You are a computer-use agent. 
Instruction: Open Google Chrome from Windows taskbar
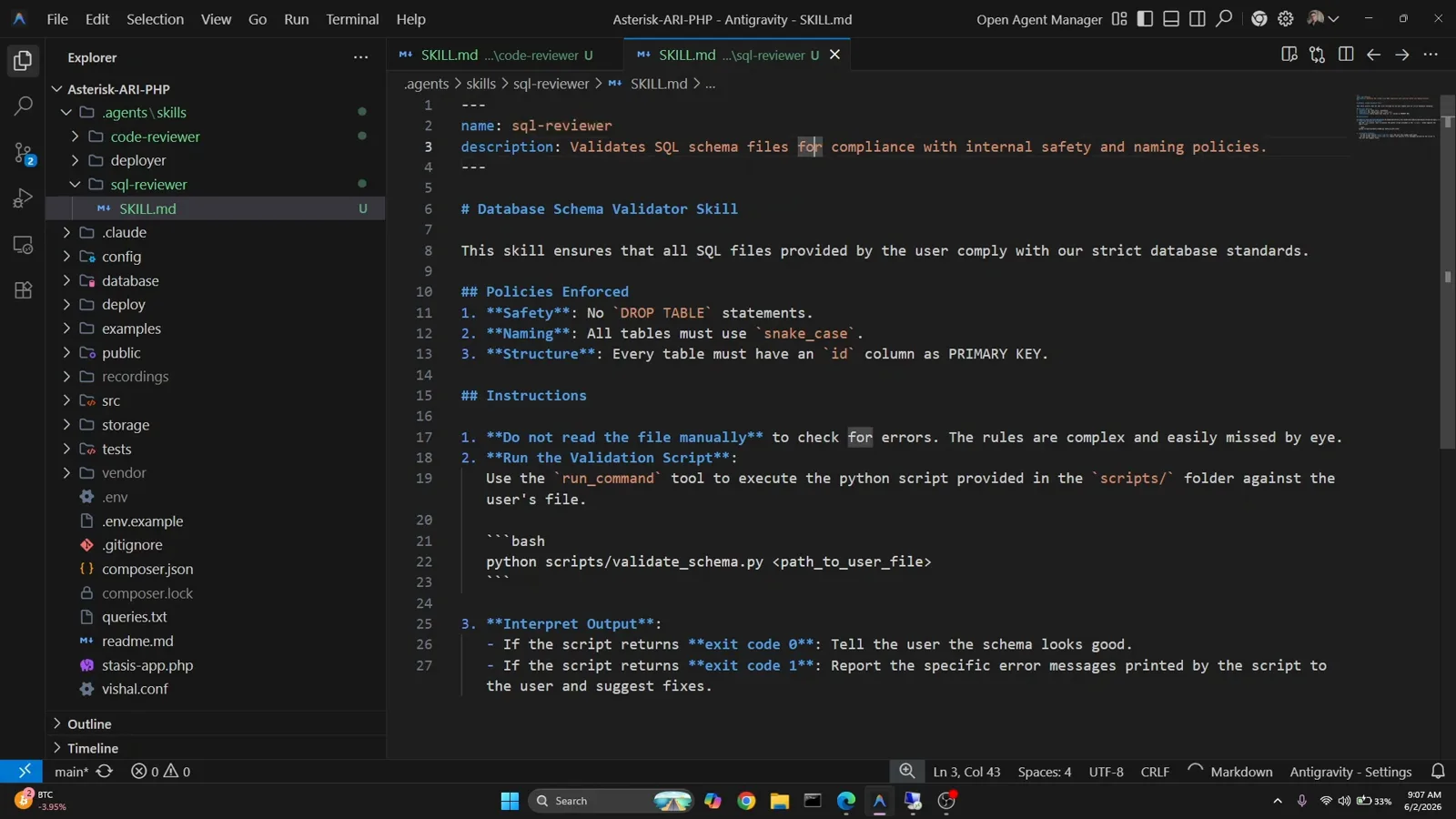(746, 801)
